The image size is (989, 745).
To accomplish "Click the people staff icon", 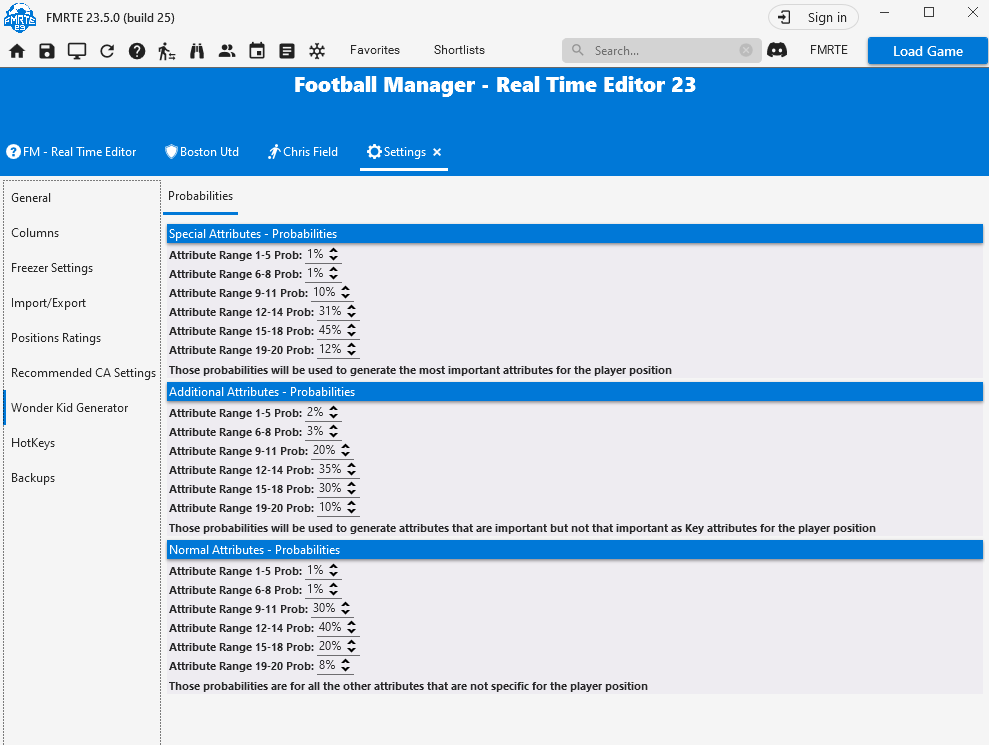I will point(226,51).
